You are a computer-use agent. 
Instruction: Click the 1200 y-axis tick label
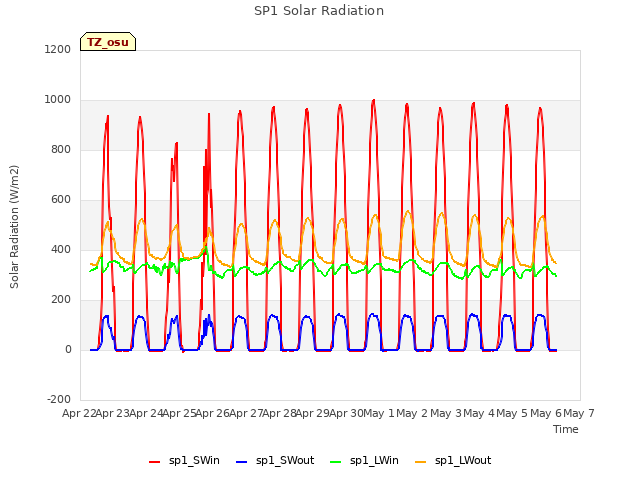click(58, 49)
